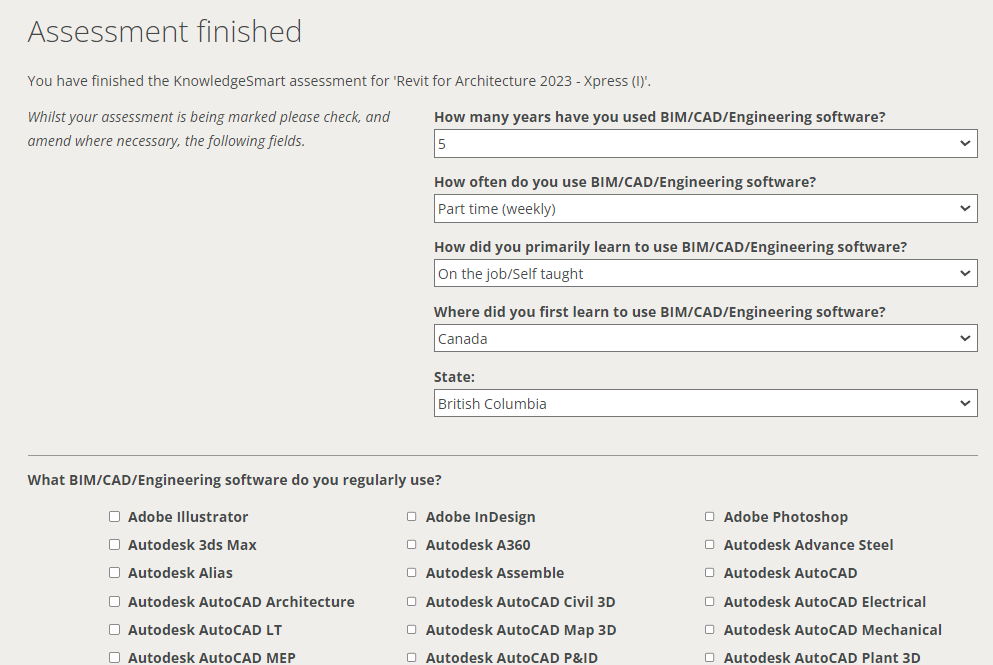This screenshot has width=993, height=665.
Task: Click the 'What BIM/CAD/Engineering software do you regularly use?' question
Action: click(x=234, y=480)
